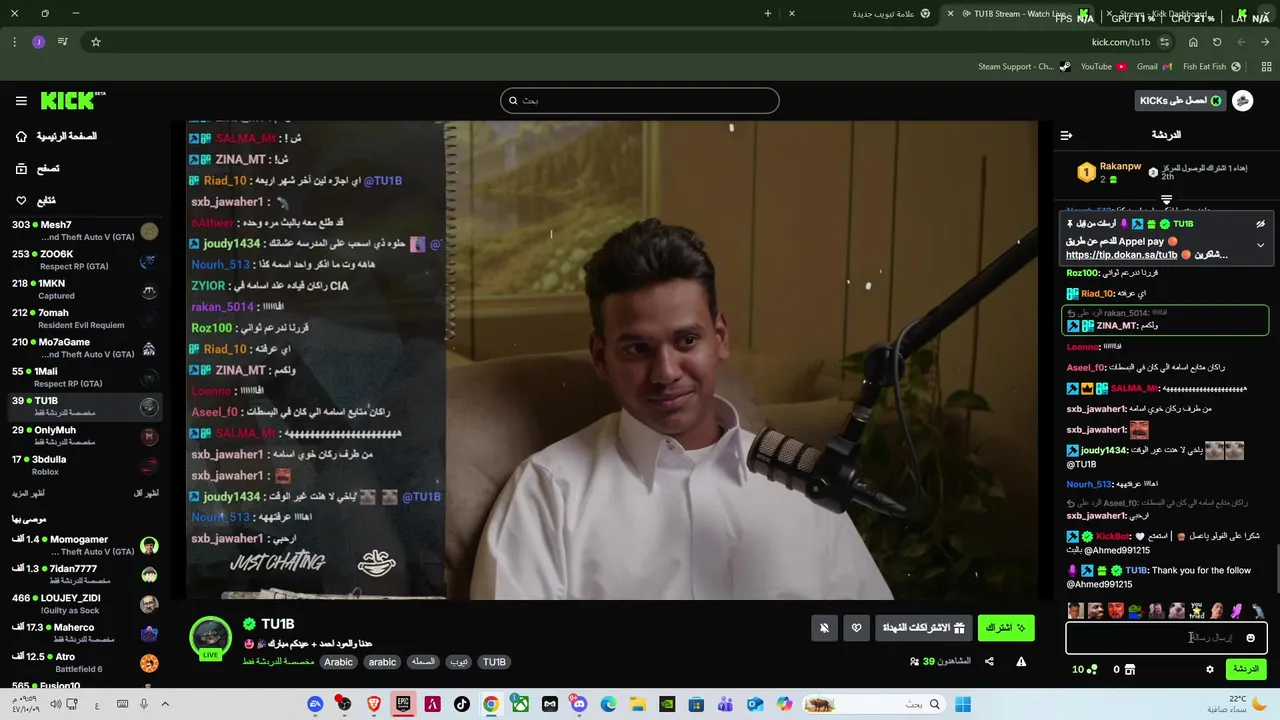Expand the Rakanpw gifter leaderboard arrow

tap(1166, 200)
